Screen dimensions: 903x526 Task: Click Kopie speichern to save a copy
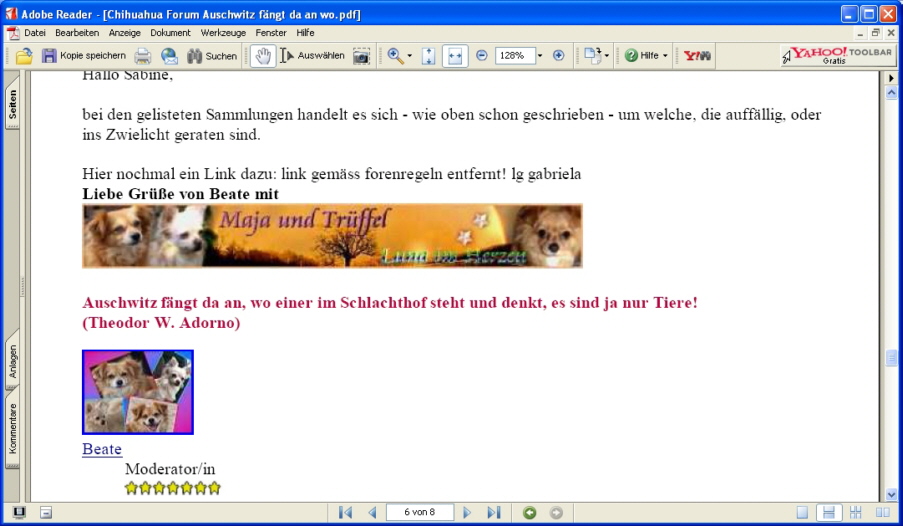point(84,56)
